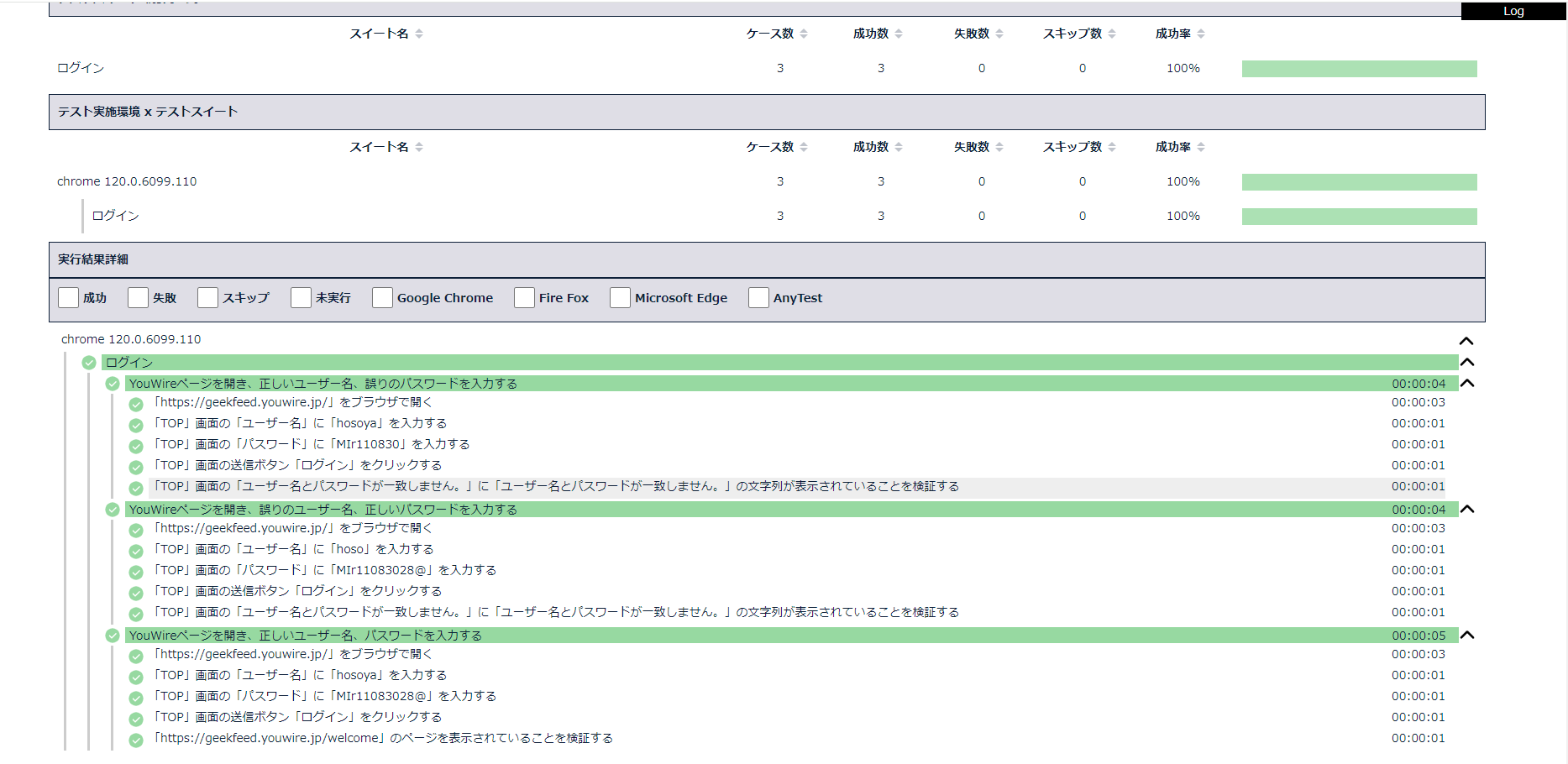Check the Microsoft Edge filter box
The width and height of the screenshot is (1568, 764).
pos(621,298)
